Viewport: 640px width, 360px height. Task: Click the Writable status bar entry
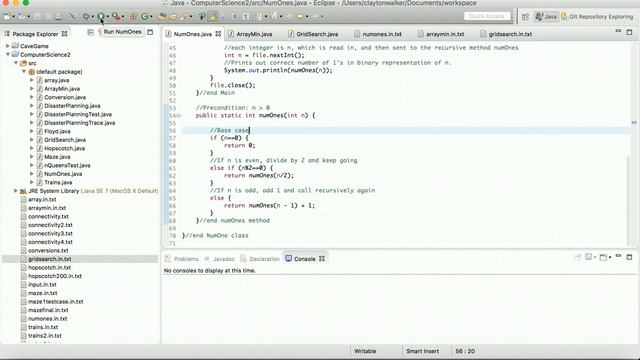pyautogui.click(x=365, y=351)
